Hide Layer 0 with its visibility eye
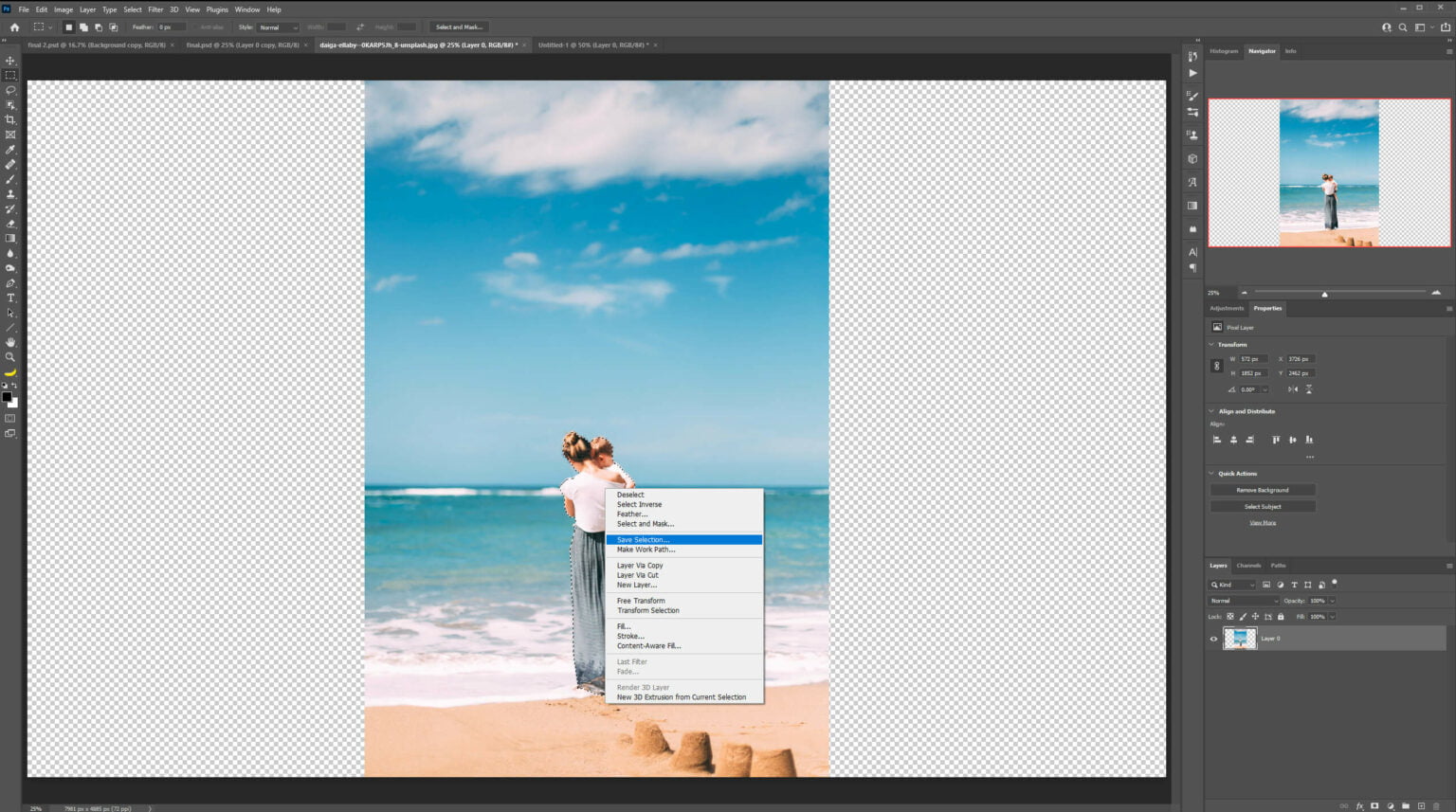The image size is (1456, 812). [x=1213, y=639]
